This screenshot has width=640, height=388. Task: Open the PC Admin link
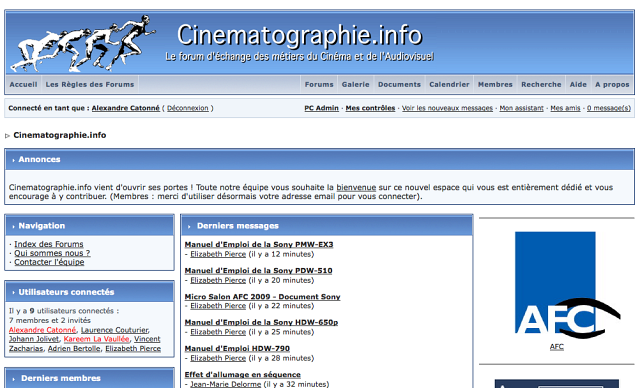click(x=321, y=108)
